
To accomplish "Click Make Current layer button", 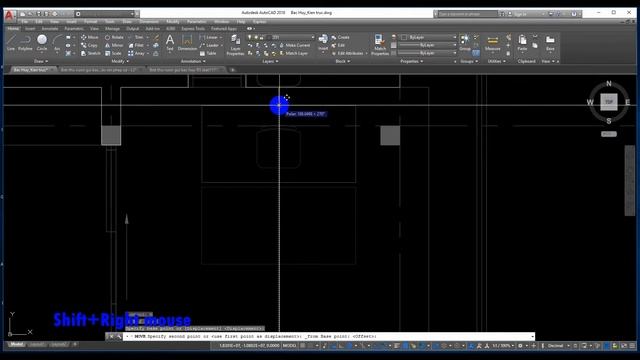I will pyautogui.click(x=295, y=45).
